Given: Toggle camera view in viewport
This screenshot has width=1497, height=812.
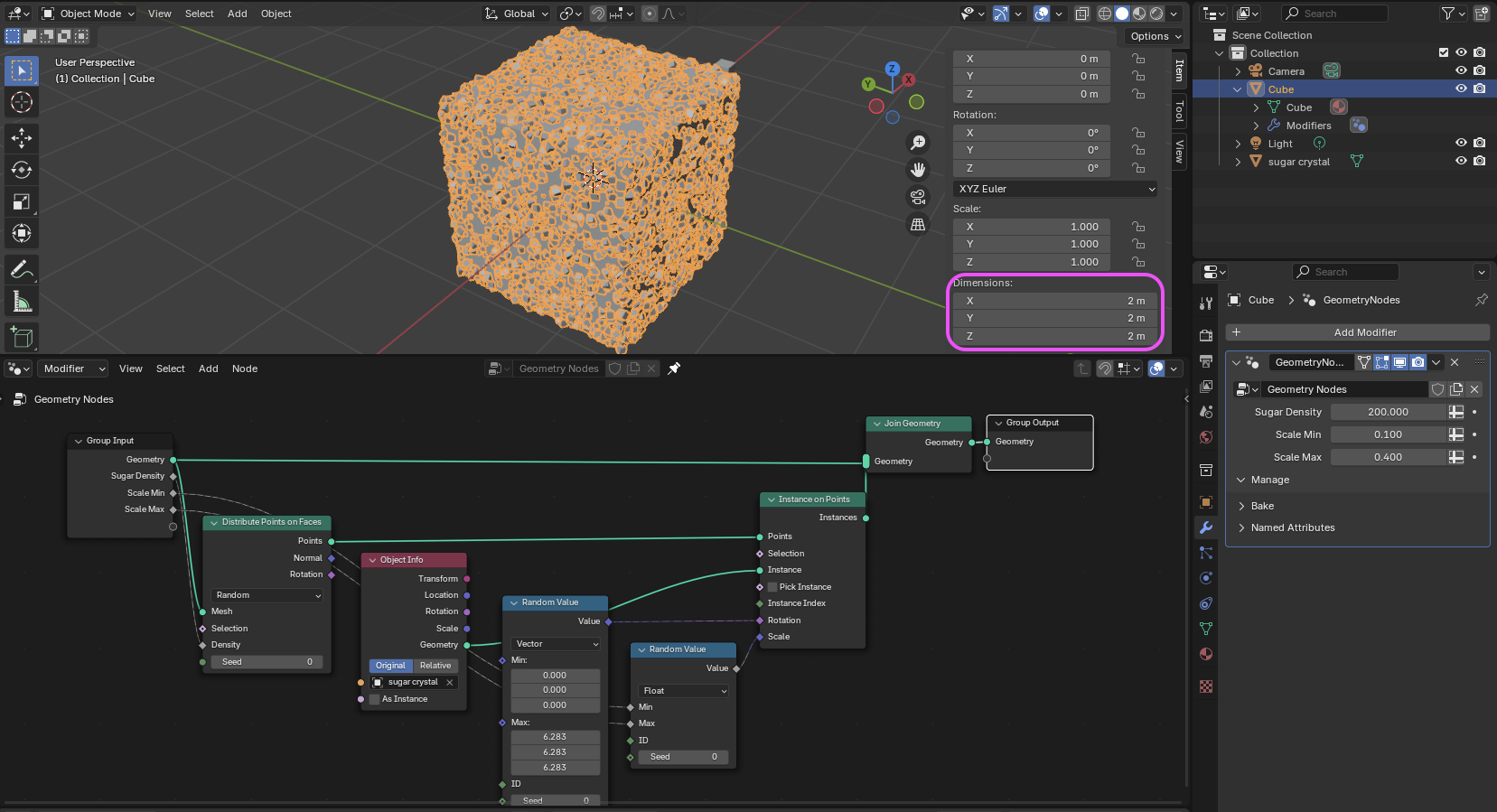Looking at the screenshot, I should click(918, 197).
